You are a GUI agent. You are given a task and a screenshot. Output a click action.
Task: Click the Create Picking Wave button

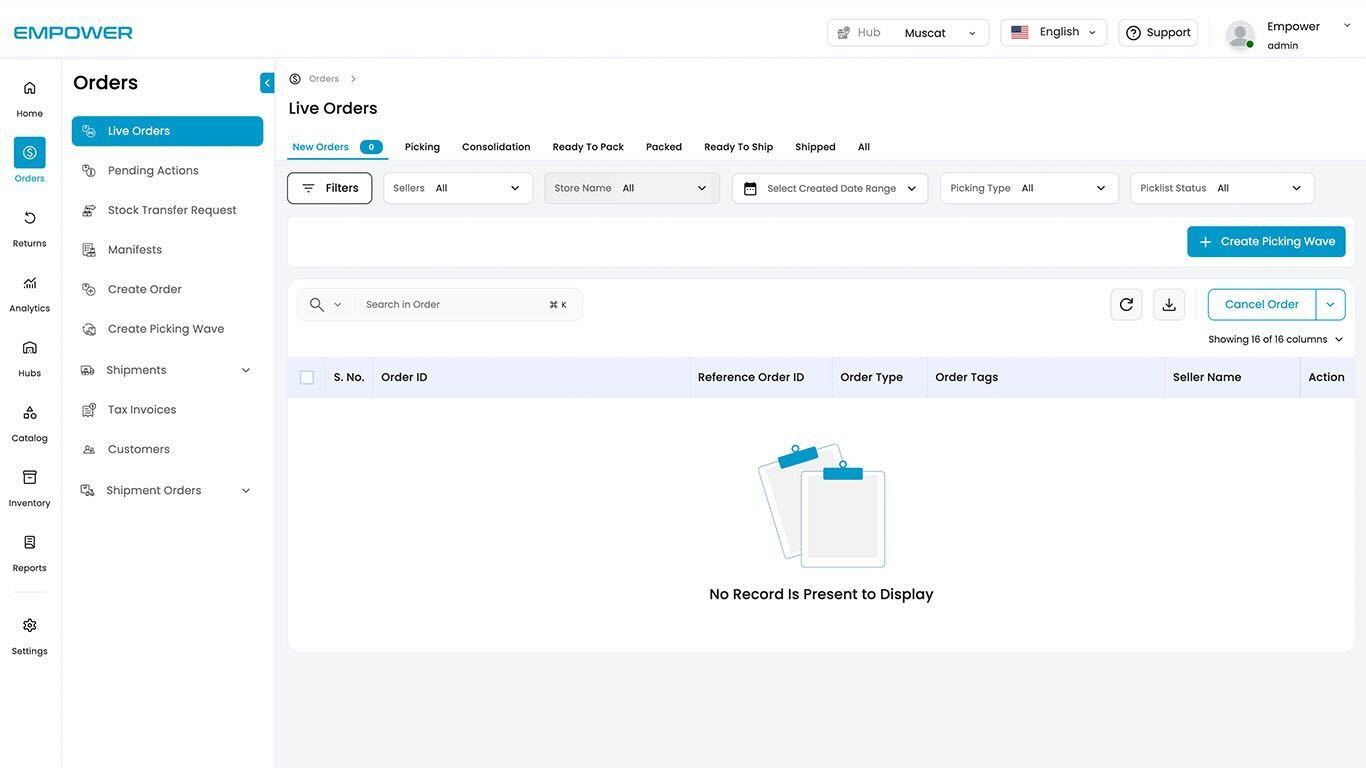(1266, 242)
